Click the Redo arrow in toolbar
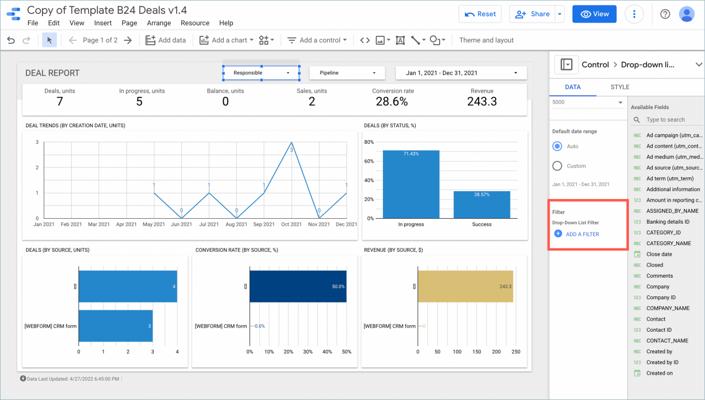 (x=27, y=41)
